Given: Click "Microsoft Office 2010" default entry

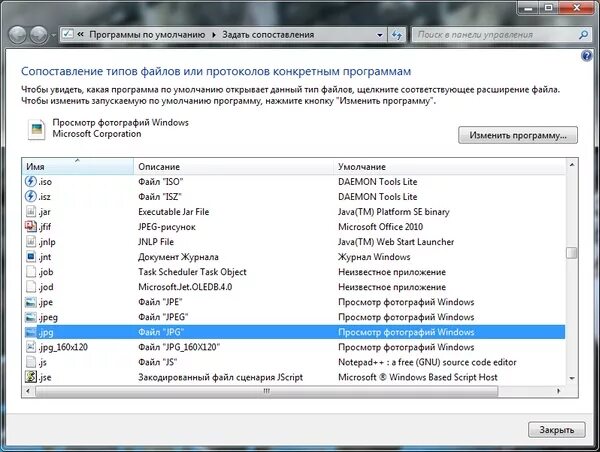Looking at the screenshot, I should click(x=380, y=227).
